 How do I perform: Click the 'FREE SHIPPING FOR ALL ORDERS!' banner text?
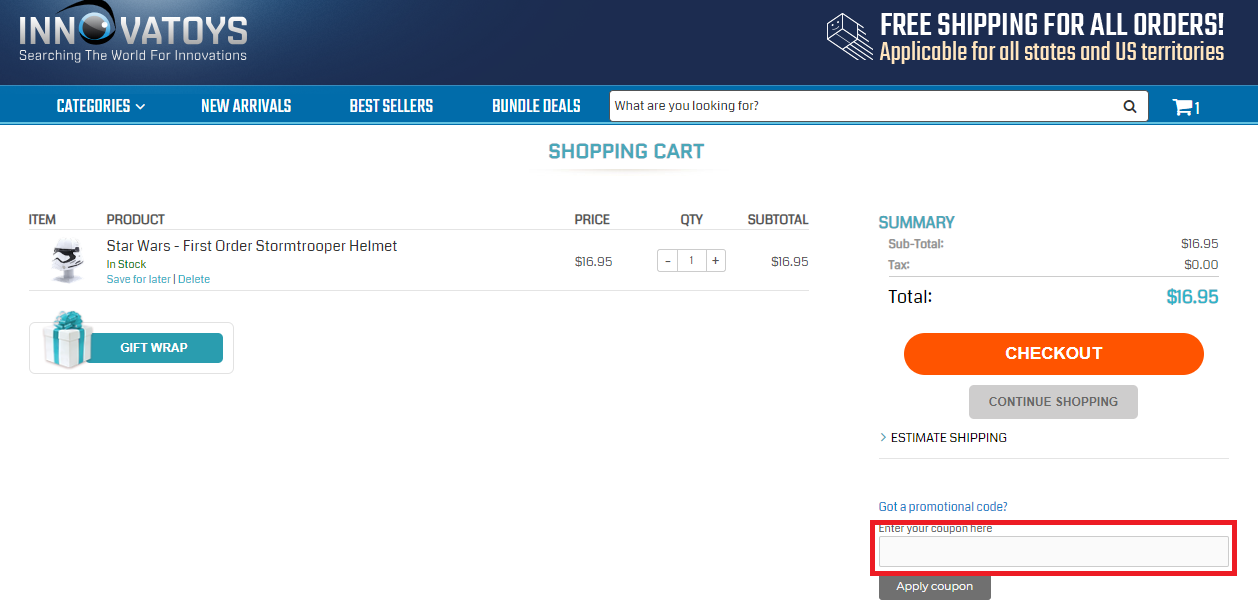point(1052,24)
